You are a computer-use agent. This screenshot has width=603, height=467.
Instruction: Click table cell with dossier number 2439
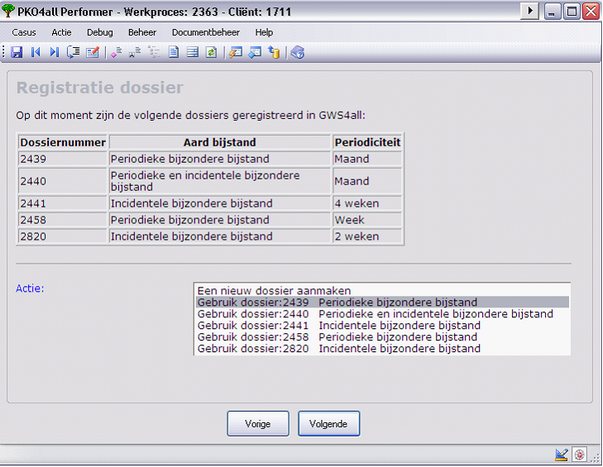click(63, 159)
